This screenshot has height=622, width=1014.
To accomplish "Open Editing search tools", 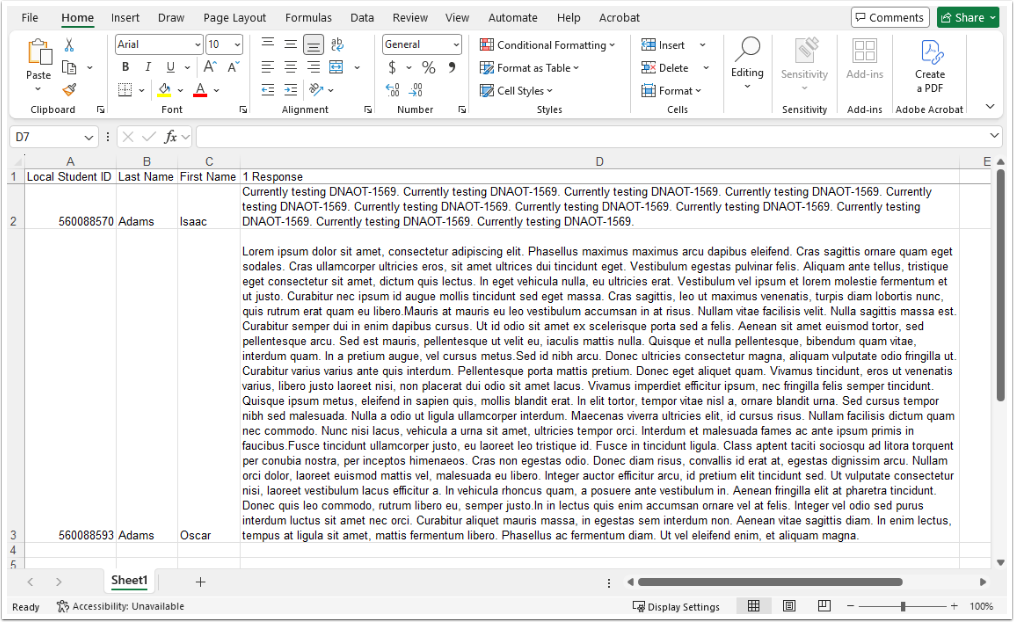I will [x=747, y=63].
